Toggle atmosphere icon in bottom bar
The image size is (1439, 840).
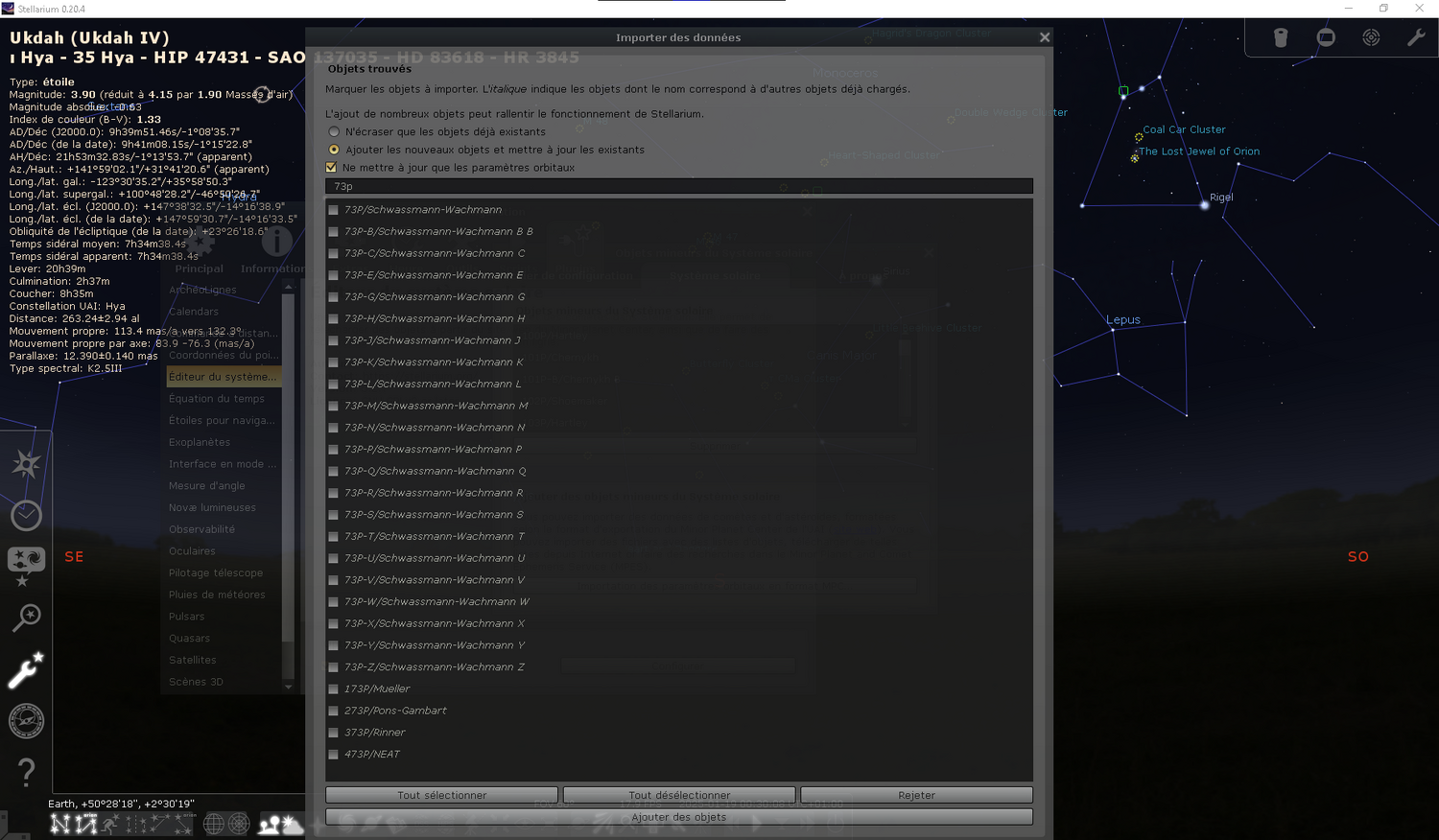point(293,824)
